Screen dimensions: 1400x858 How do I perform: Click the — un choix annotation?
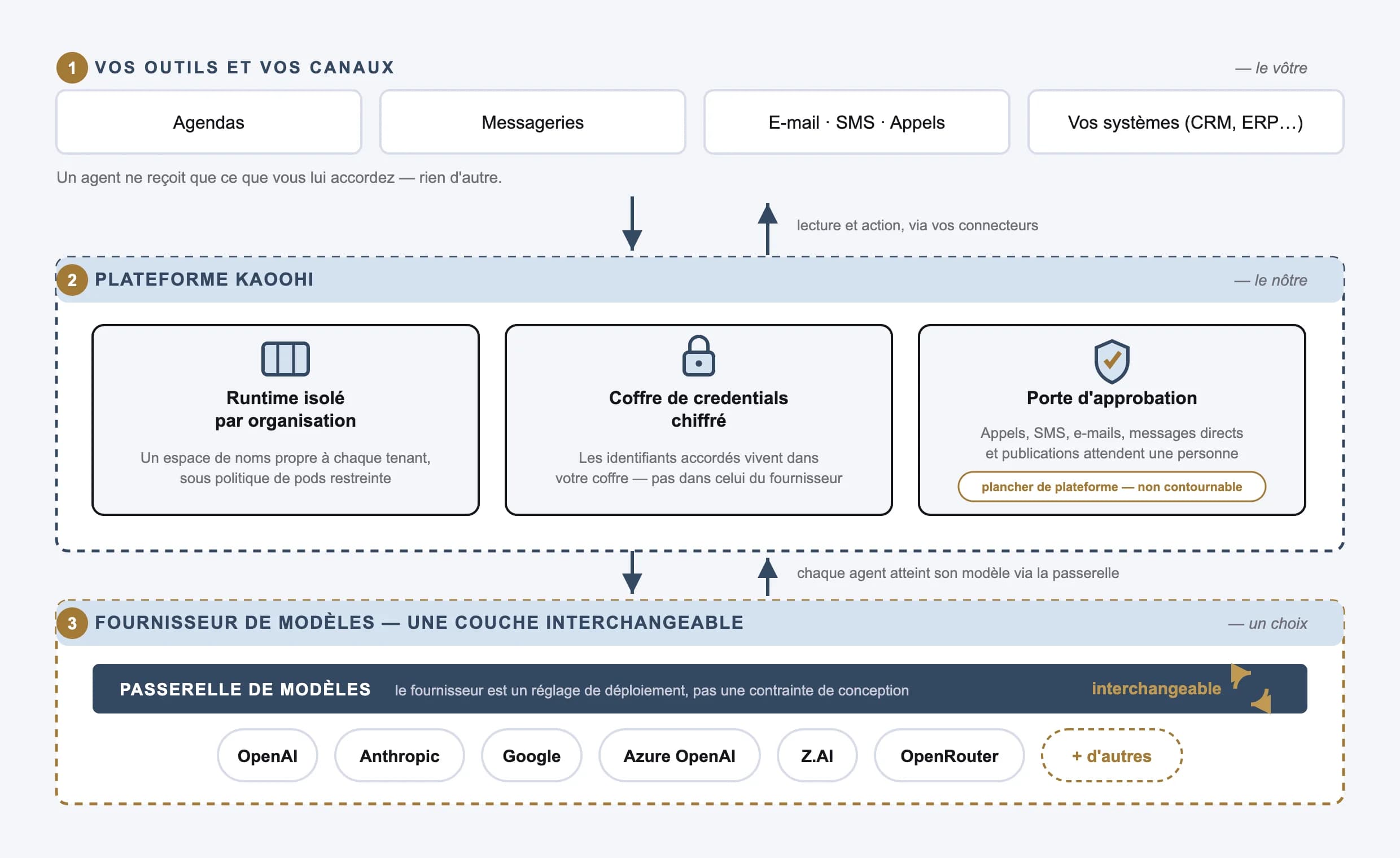click(1267, 623)
